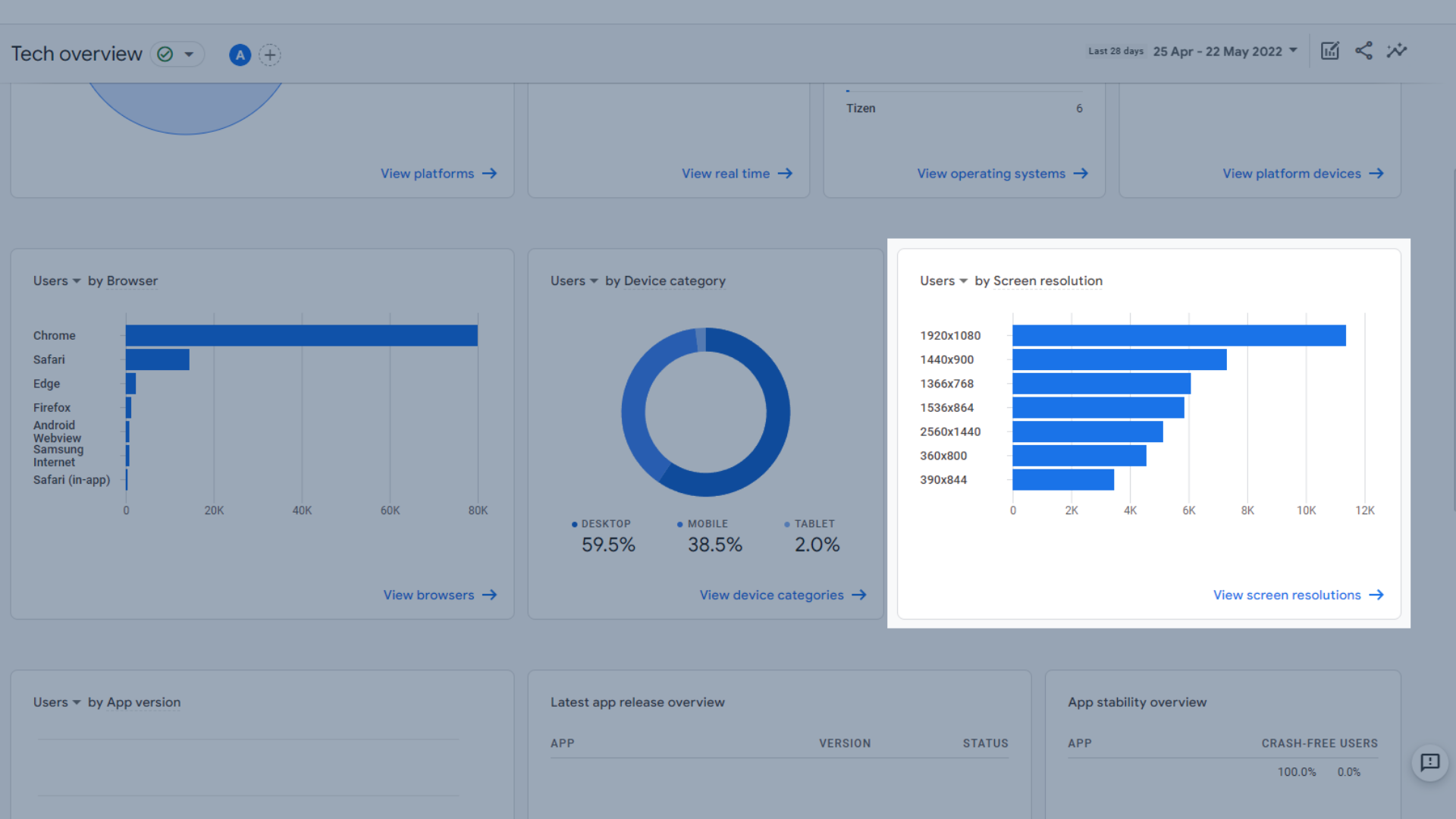Click the green report status check icon
Viewport: 1456px width, 819px height.
click(165, 55)
